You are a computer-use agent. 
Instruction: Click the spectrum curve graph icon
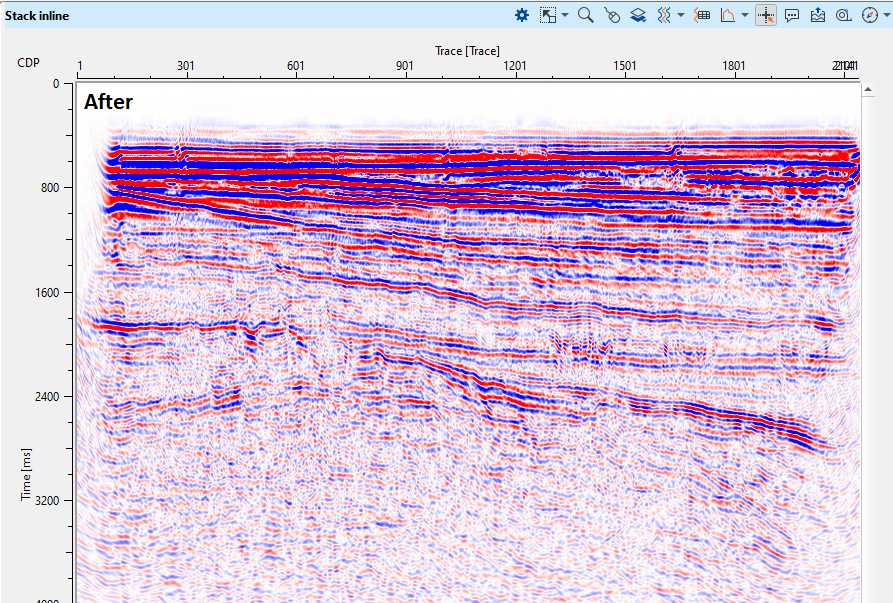[x=727, y=15]
